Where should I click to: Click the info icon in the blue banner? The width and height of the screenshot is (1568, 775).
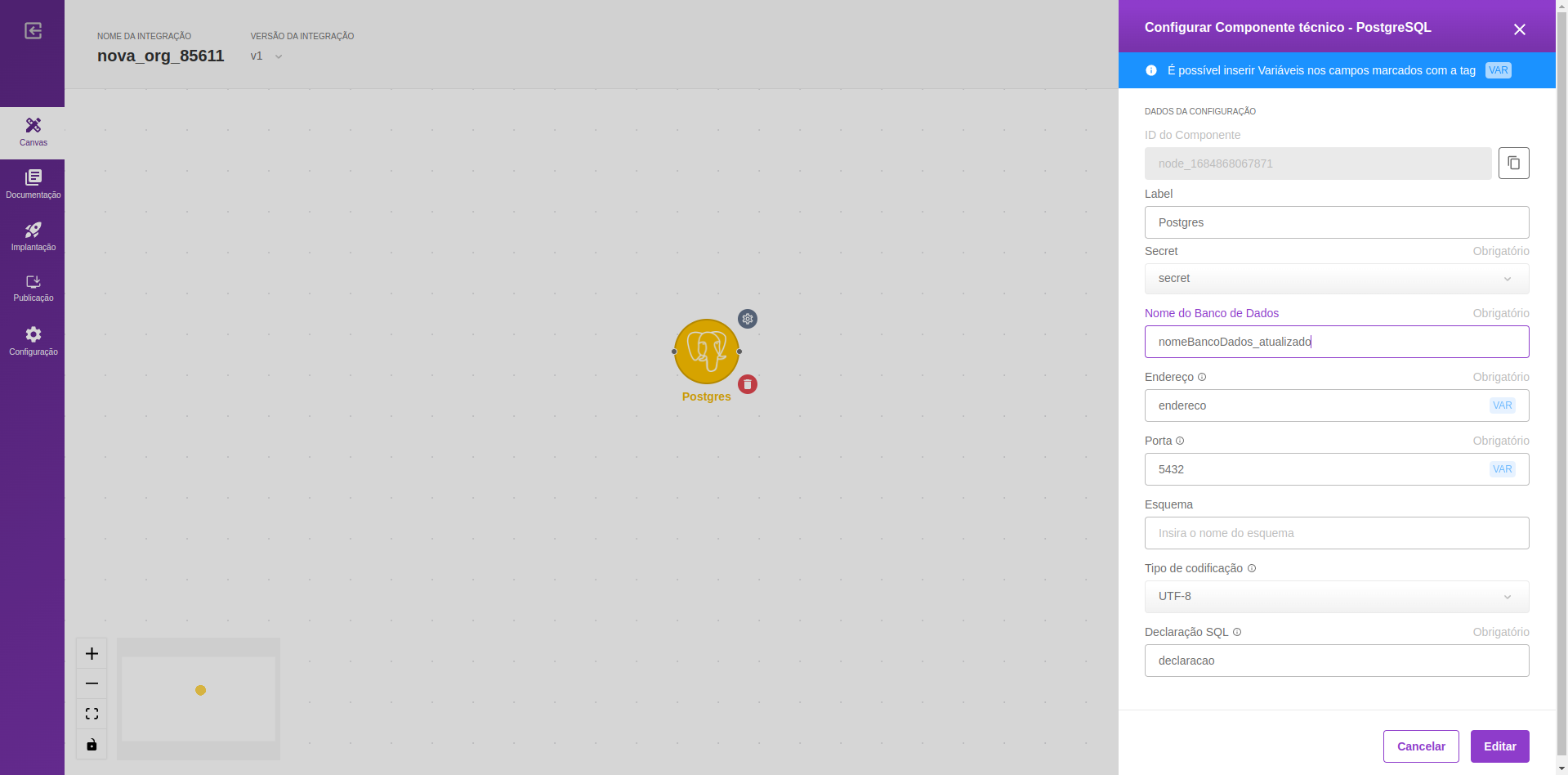(1151, 70)
